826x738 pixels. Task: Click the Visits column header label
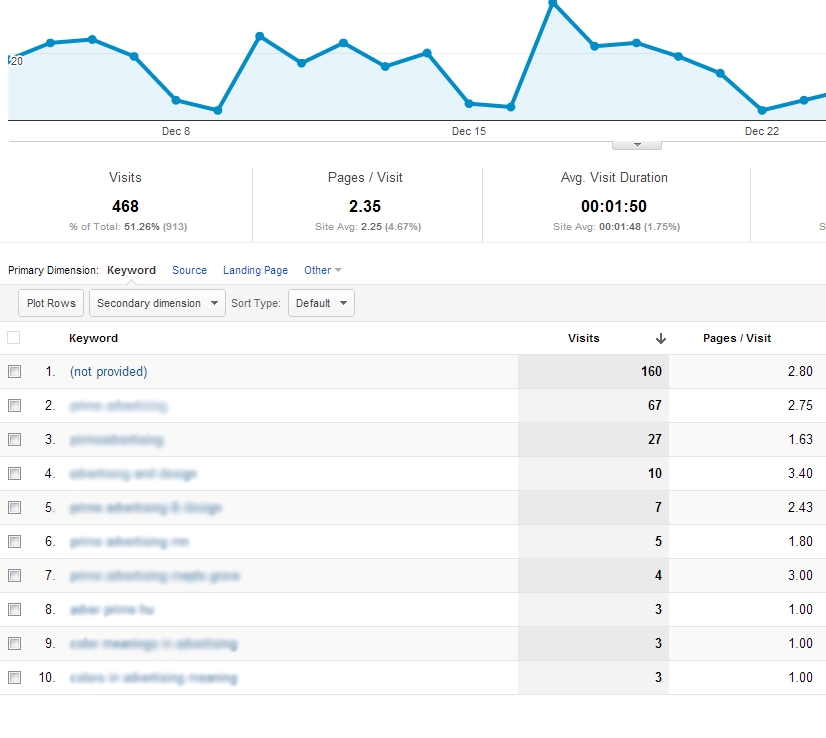click(583, 338)
